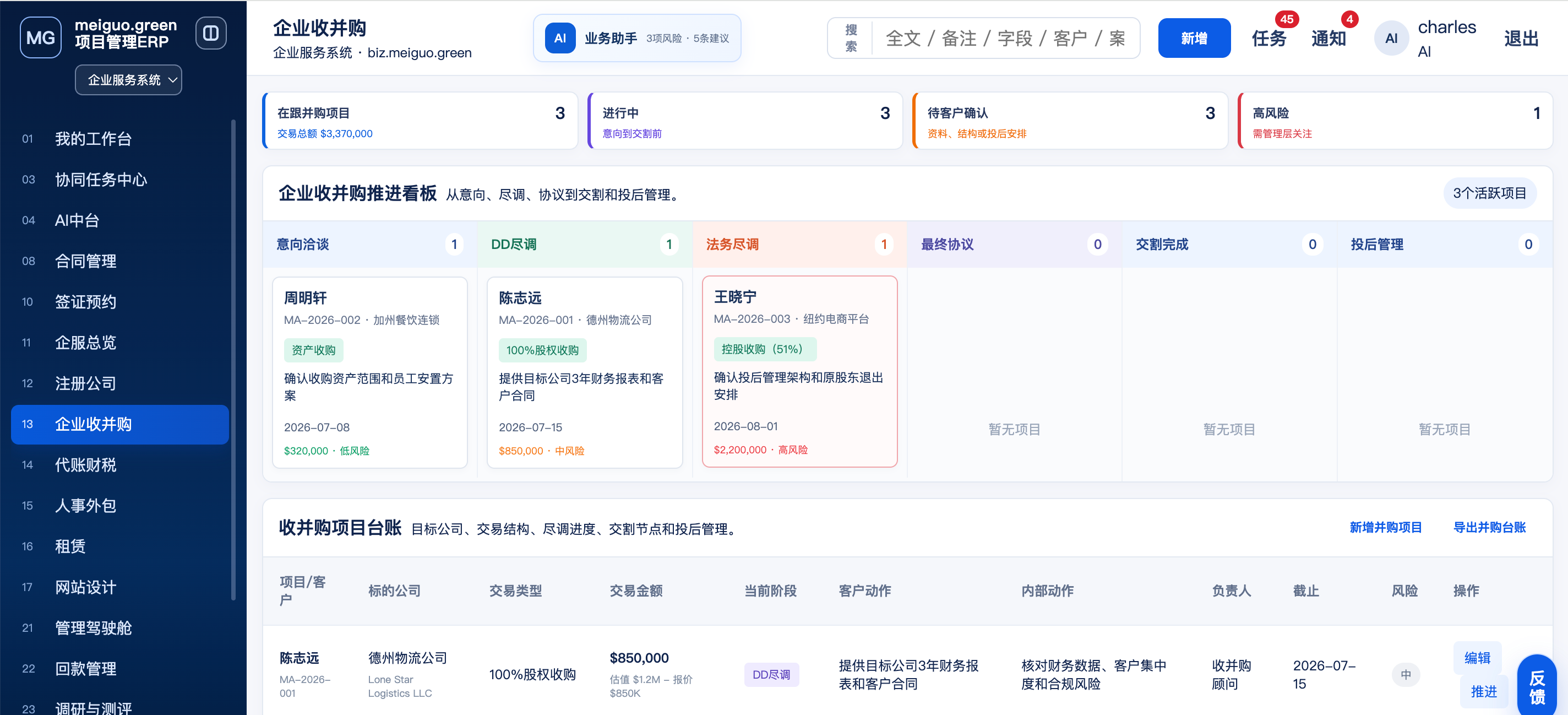The width and height of the screenshot is (1568, 715).
Task: Focus the global search input field
Action: [1005, 39]
